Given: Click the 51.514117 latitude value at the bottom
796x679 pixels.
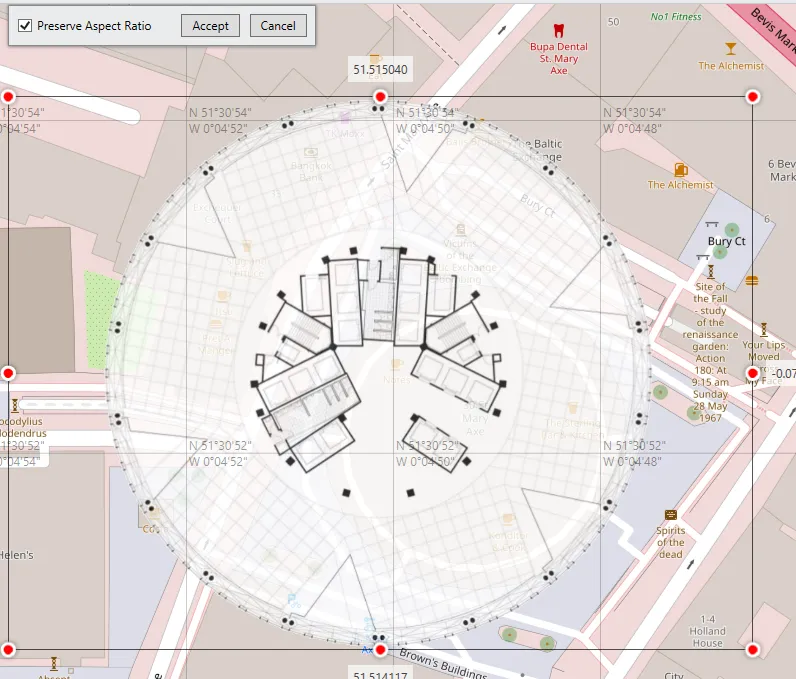Looking at the screenshot, I should click(x=380, y=674).
